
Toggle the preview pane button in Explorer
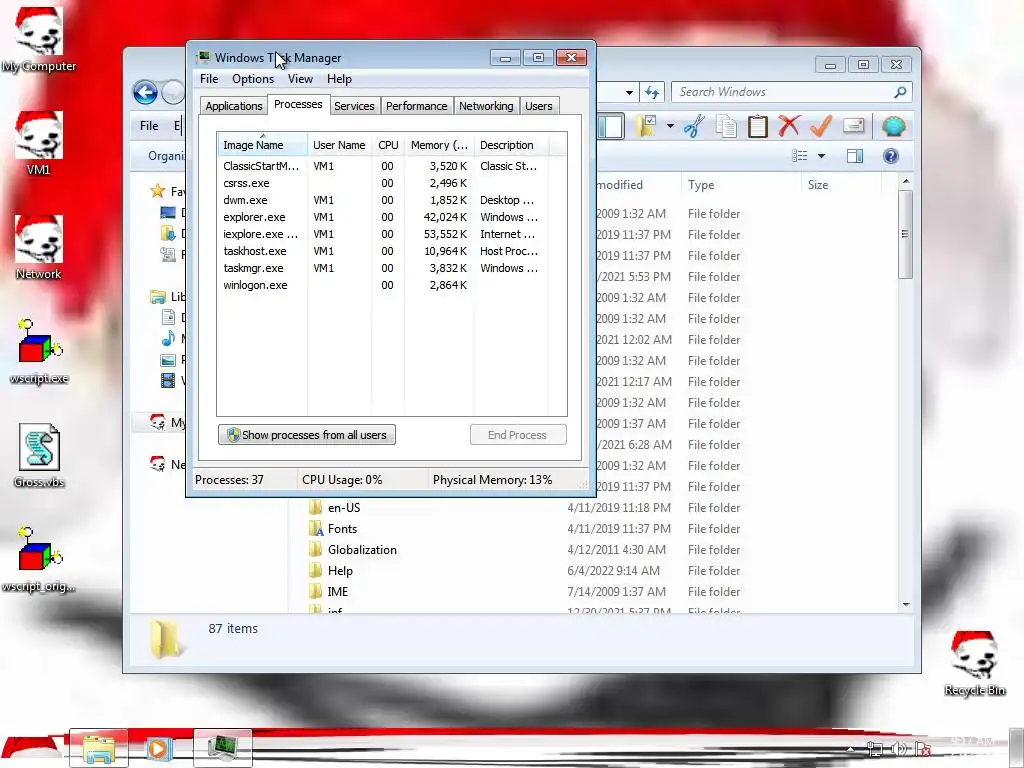[x=855, y=156]
